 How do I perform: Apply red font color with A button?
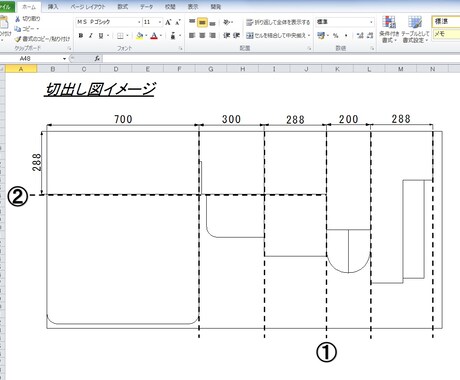154,36
